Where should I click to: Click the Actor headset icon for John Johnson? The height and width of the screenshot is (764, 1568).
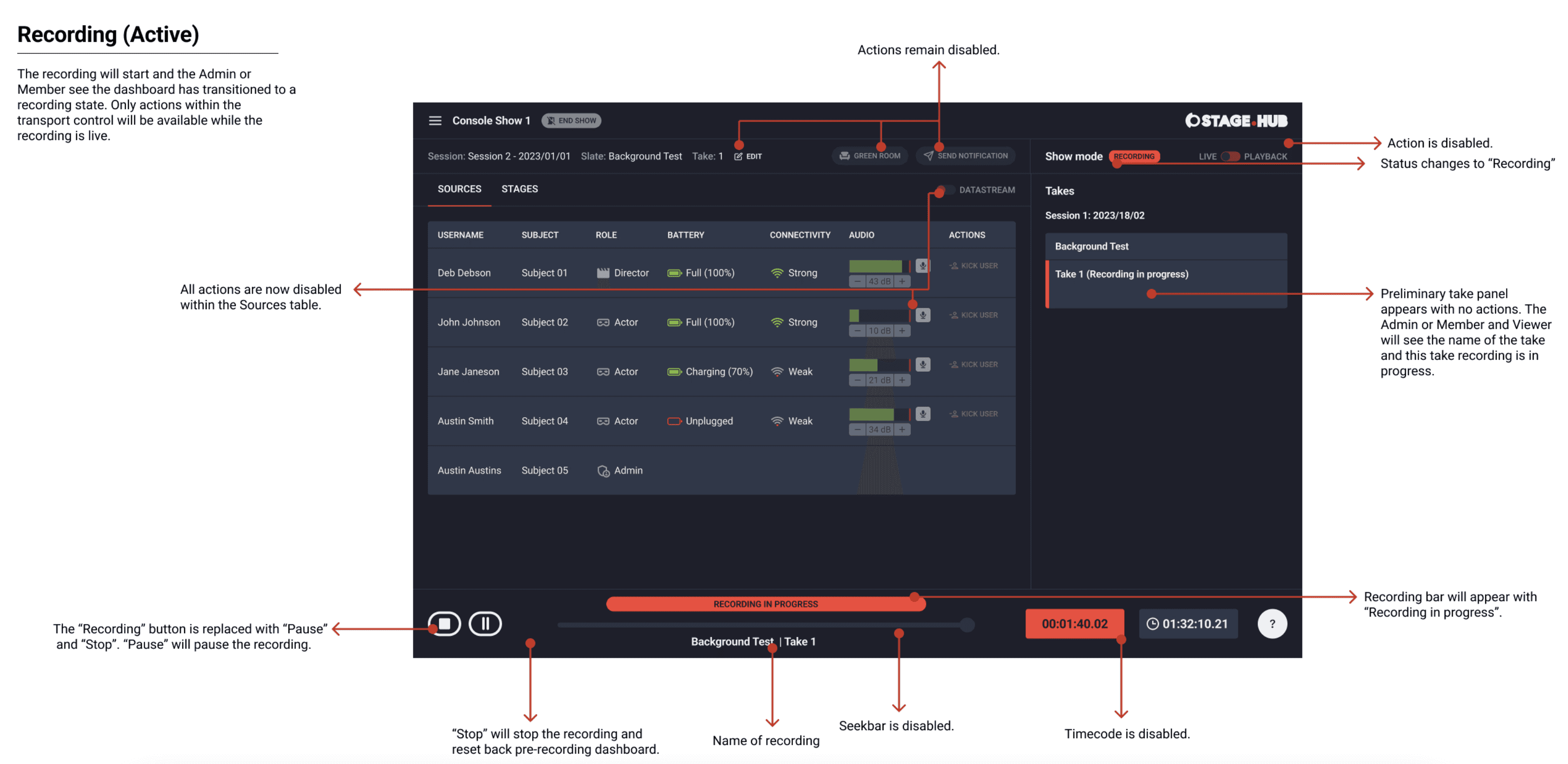pyautogui.click(x=603, y=322)
